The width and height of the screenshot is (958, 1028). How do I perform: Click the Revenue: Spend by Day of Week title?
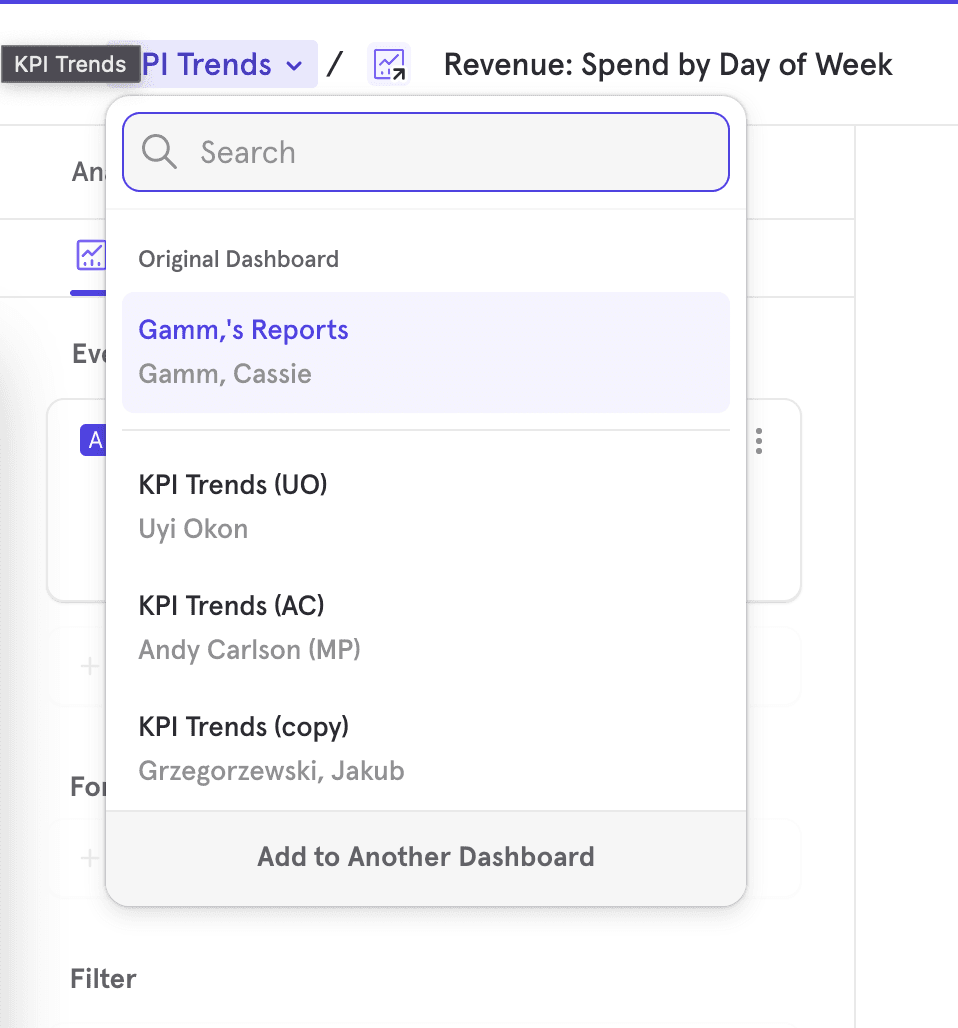pos(667,65)
